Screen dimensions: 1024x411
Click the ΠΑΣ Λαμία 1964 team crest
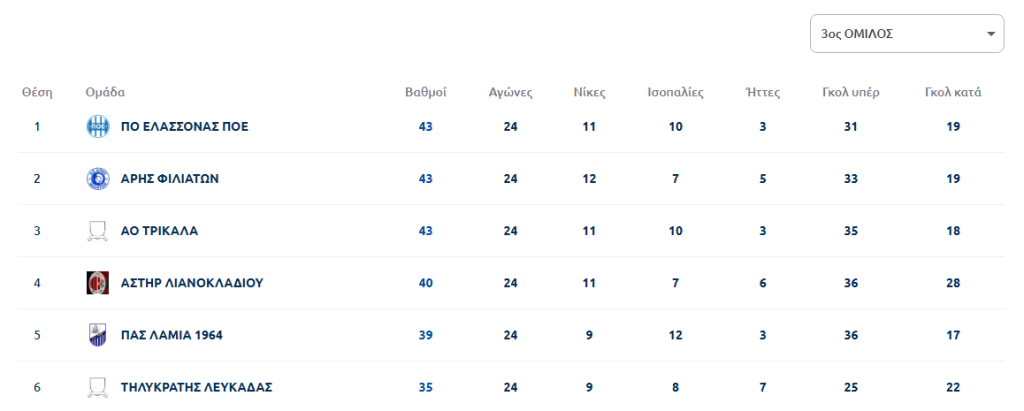pyautogui.click(x=97, y=335)
